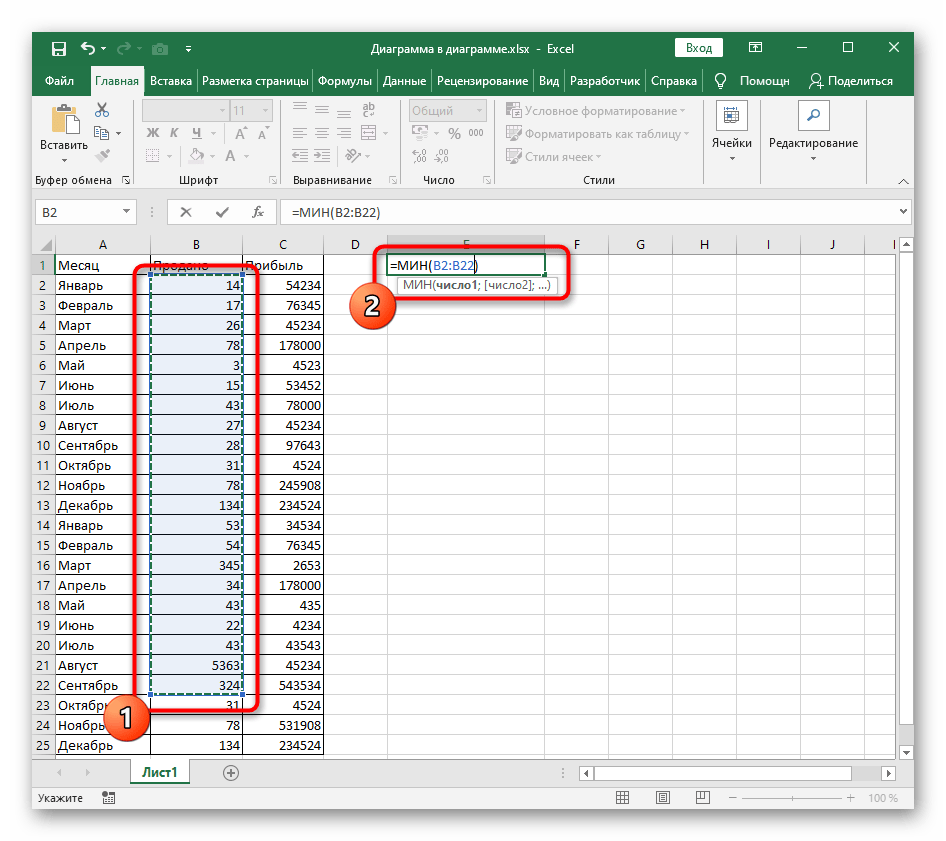Click the zoom slider in status bar

coord(792,798)
